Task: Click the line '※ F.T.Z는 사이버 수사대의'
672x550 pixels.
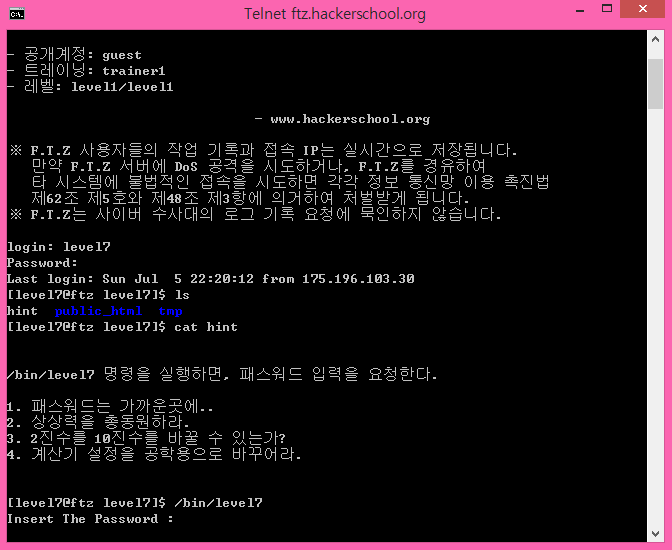Action: [x=255, y=214]
